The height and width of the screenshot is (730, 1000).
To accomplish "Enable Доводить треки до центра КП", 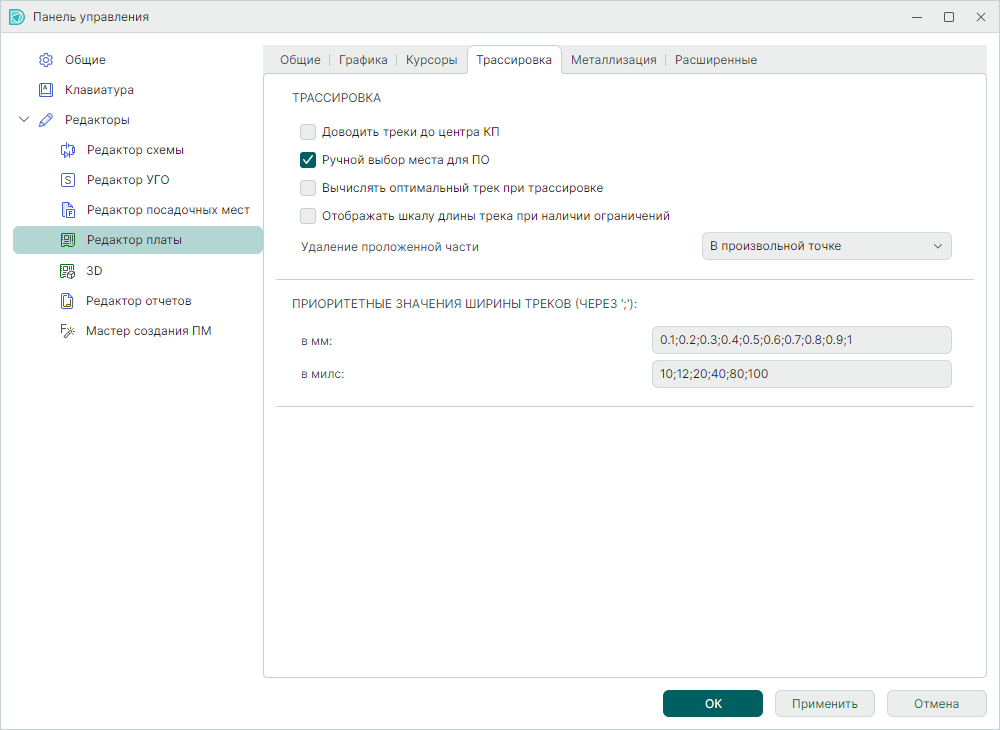I will pos(308,132).
